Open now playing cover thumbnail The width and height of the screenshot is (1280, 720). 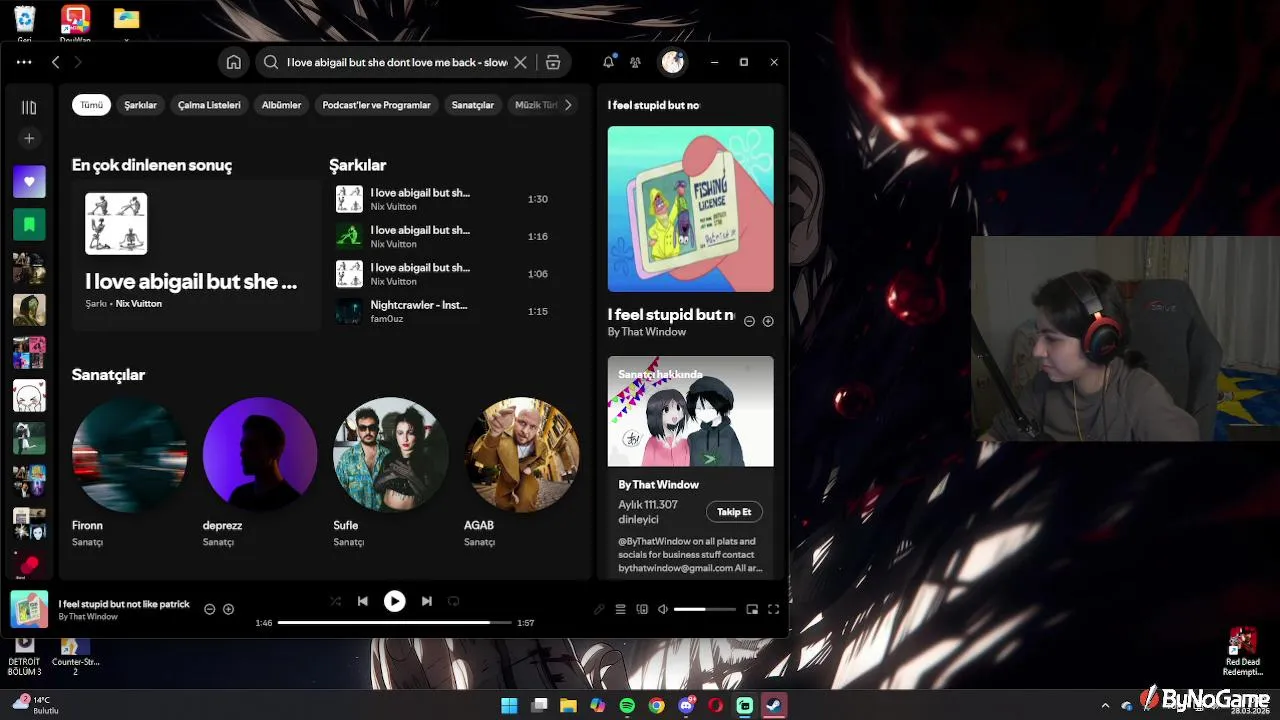click(29, 609)
